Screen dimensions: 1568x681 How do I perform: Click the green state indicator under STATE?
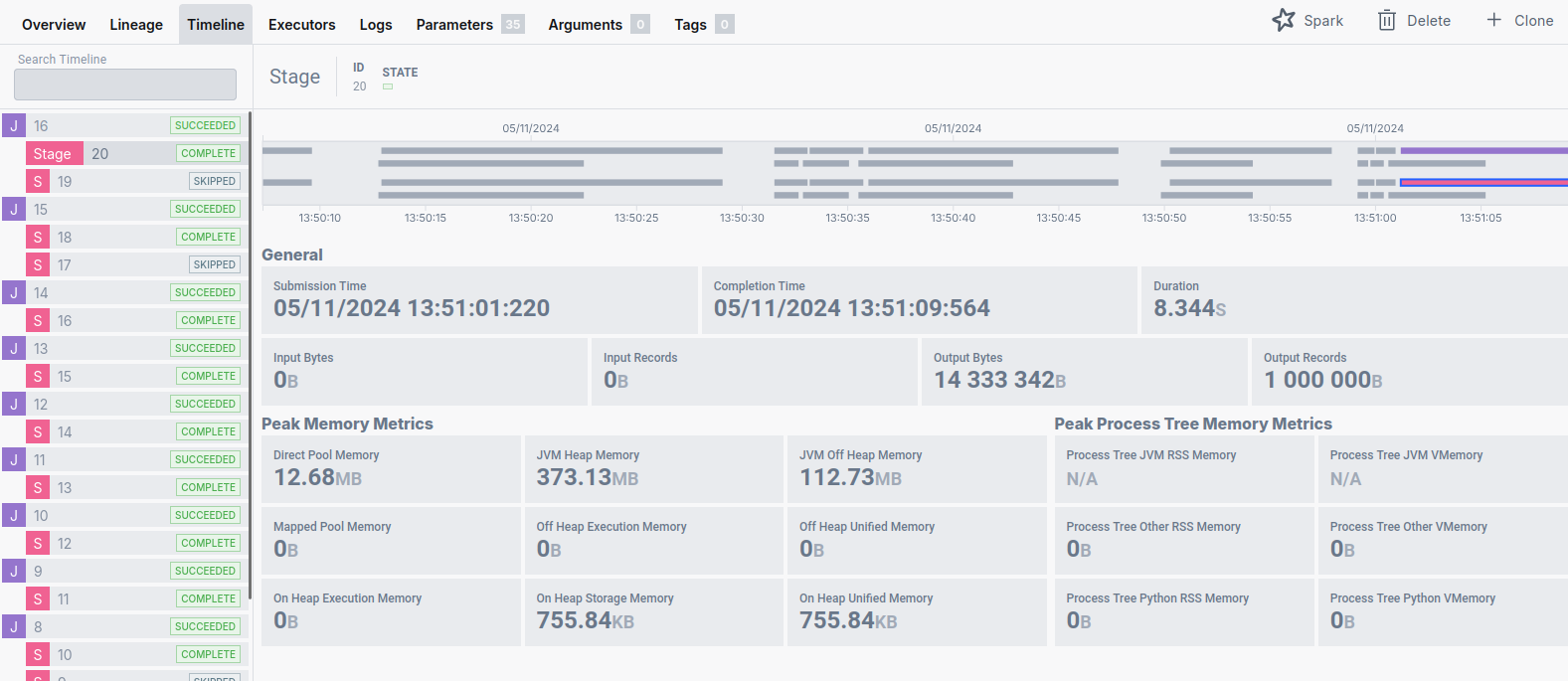tap(388, 87)
